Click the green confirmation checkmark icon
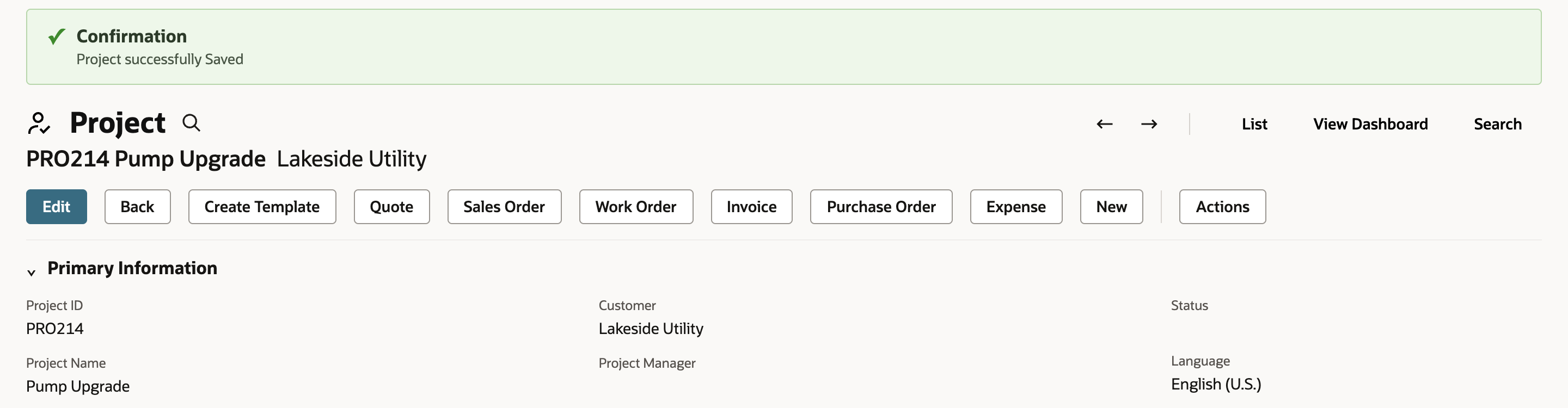 [x=57, y=36]
